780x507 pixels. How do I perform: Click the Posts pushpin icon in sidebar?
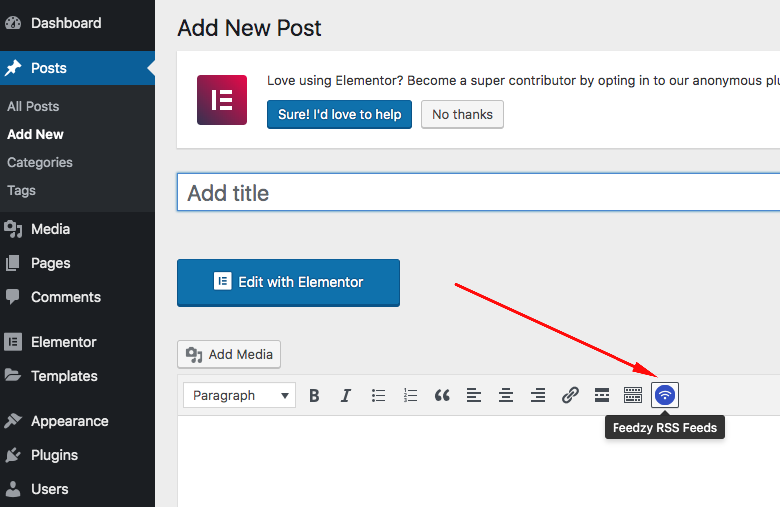(x=13, y=68)
